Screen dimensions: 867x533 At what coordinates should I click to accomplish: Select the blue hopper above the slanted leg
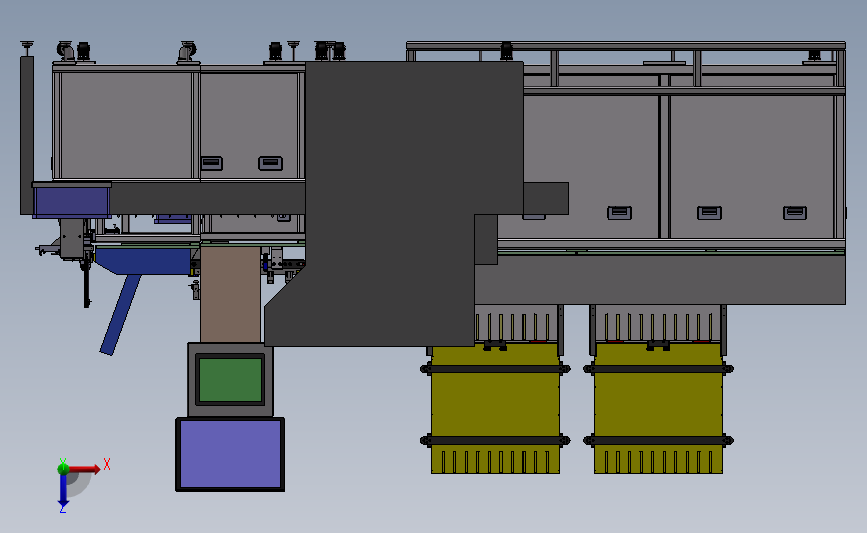click(145, 261)
